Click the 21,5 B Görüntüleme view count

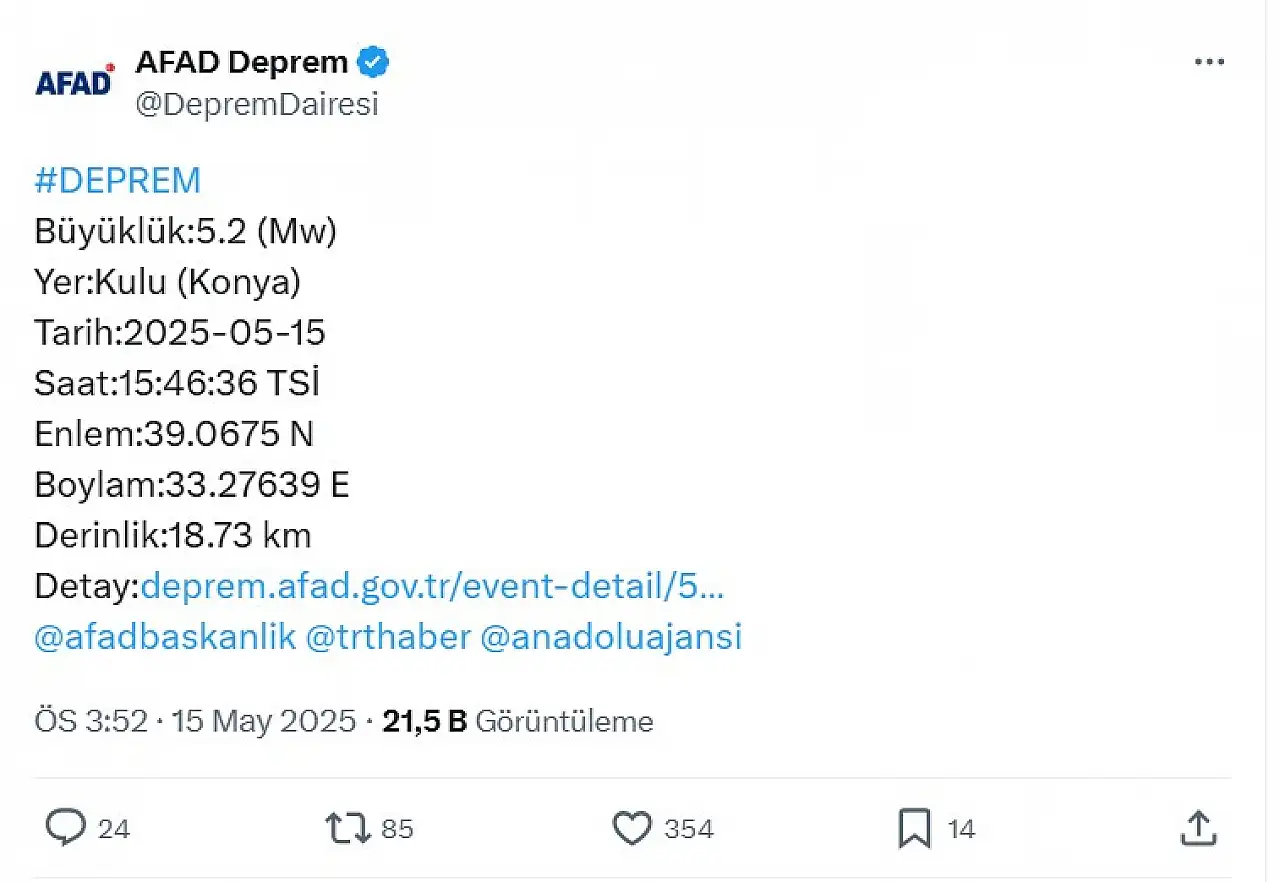tap(518, 721)
